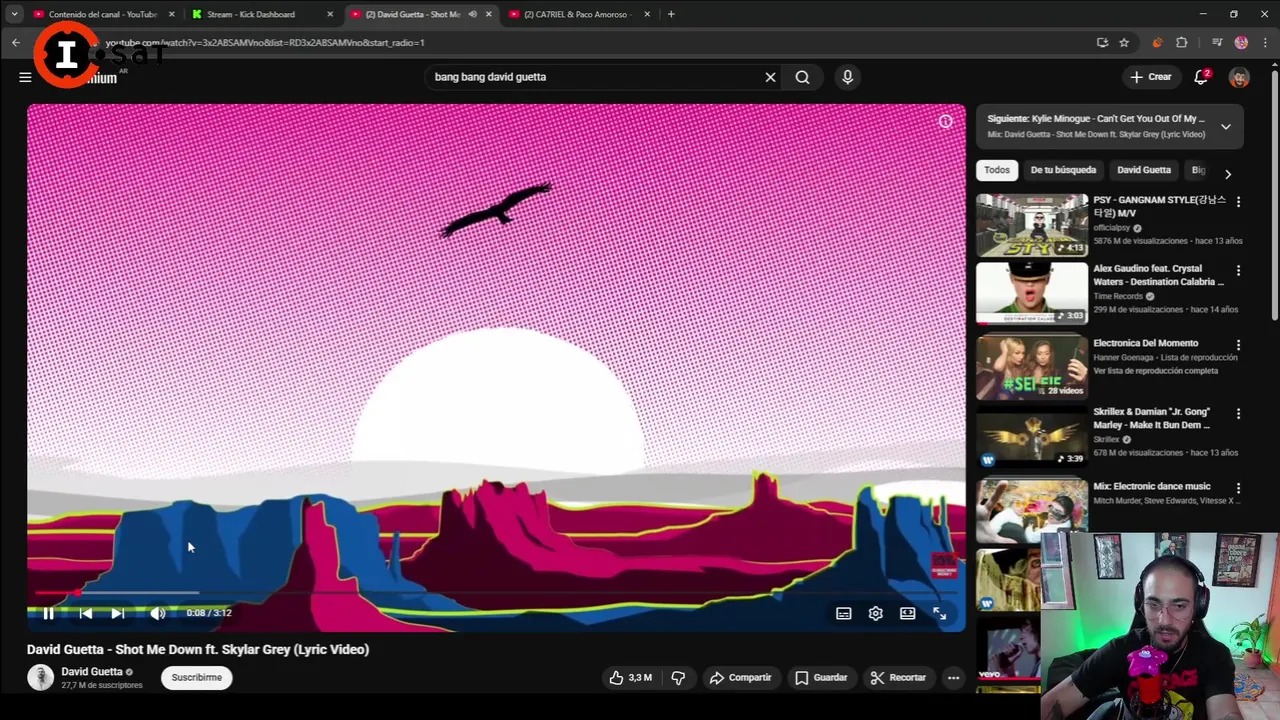The height and width of the screenshot is (720, 1280).
Task: Open options for Skrillex video
Action: 1238,414
